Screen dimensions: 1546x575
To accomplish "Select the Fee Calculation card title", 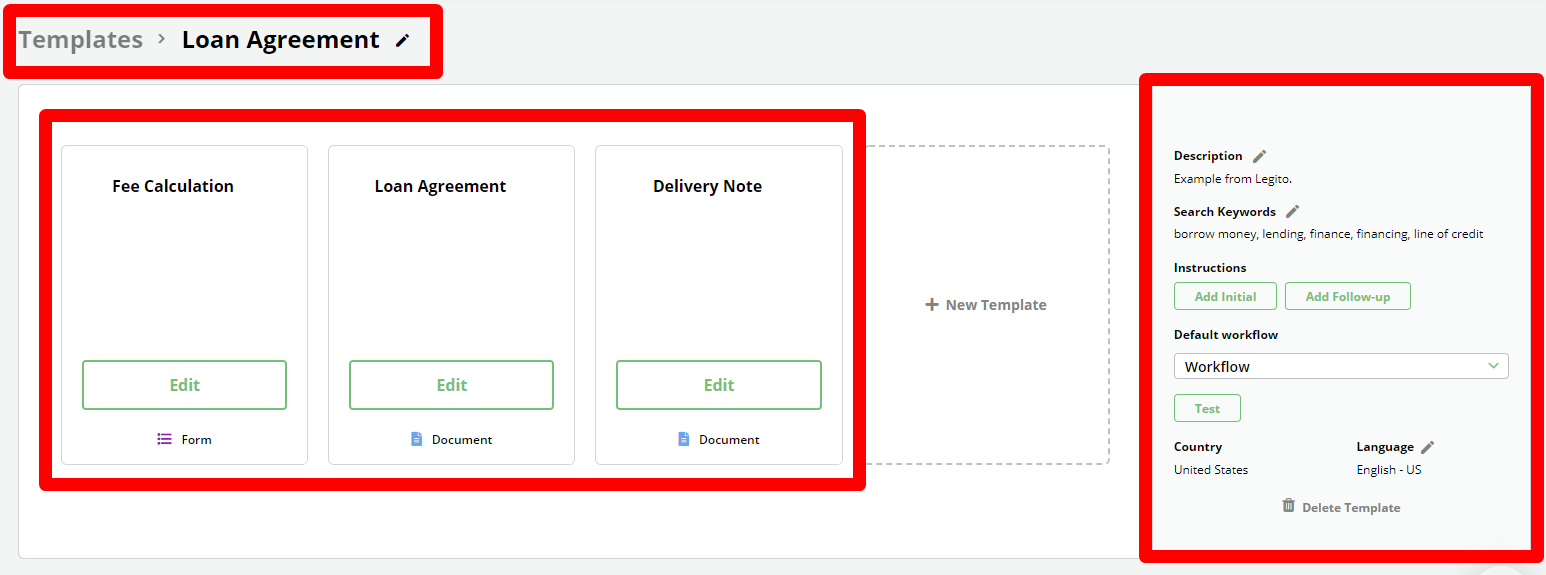I will (173, 186).
